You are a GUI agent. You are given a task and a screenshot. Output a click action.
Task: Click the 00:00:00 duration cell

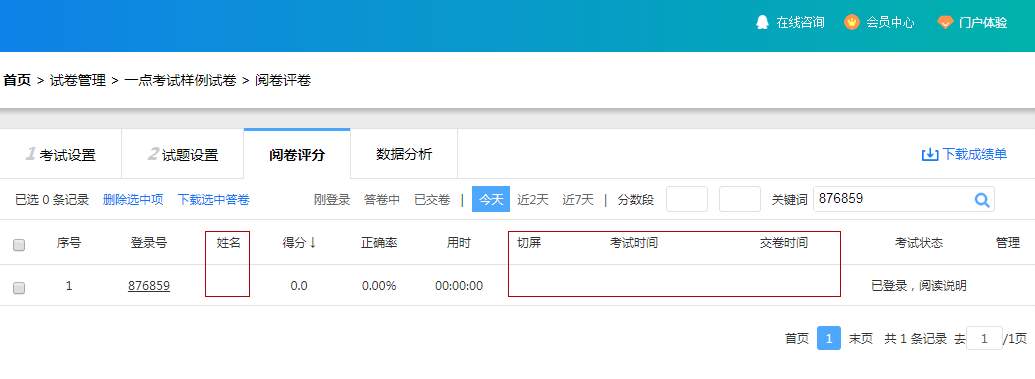(x=459, y=286)
